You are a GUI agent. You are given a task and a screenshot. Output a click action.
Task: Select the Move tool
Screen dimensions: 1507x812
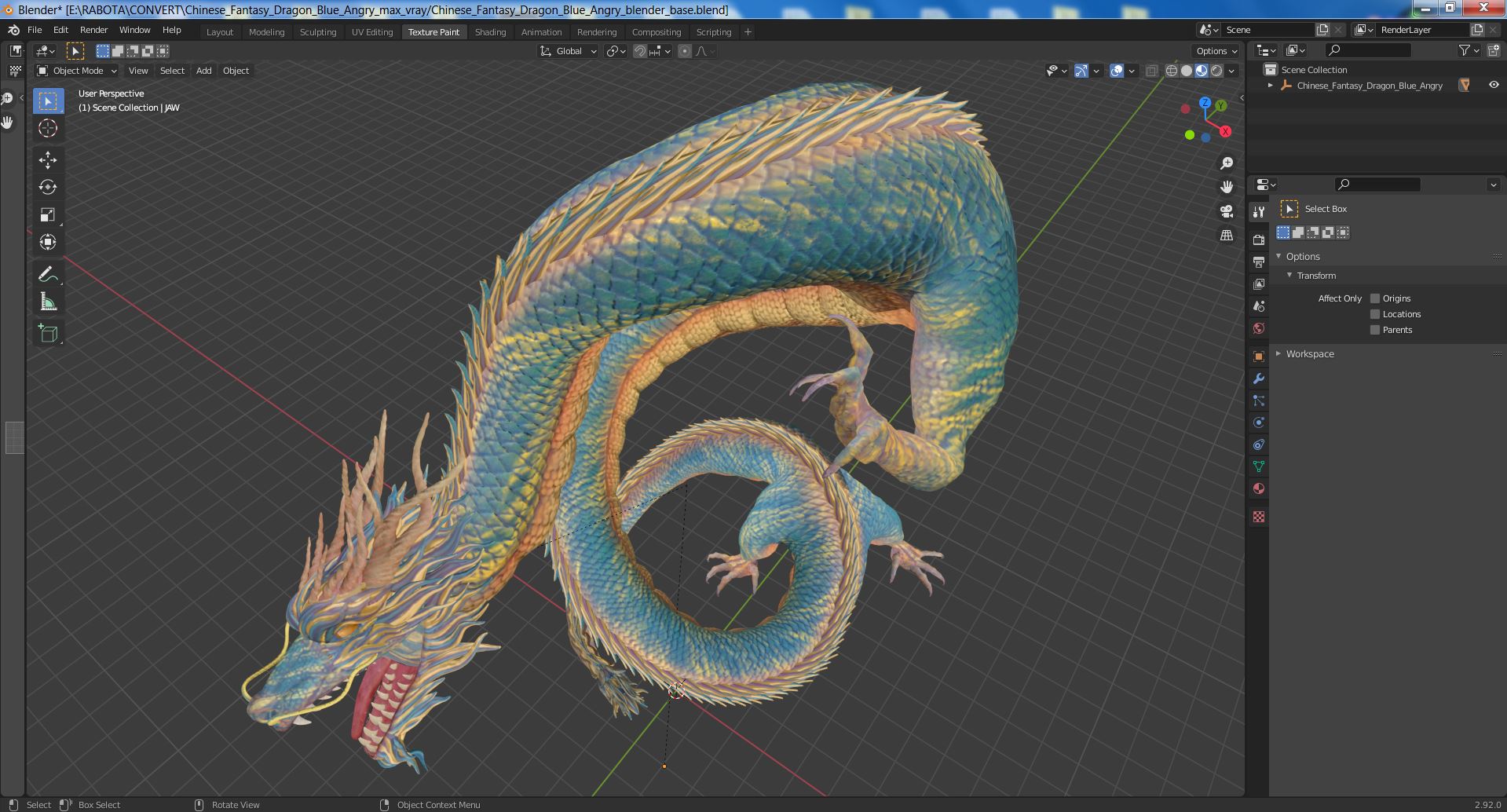(x=48, y=160)
